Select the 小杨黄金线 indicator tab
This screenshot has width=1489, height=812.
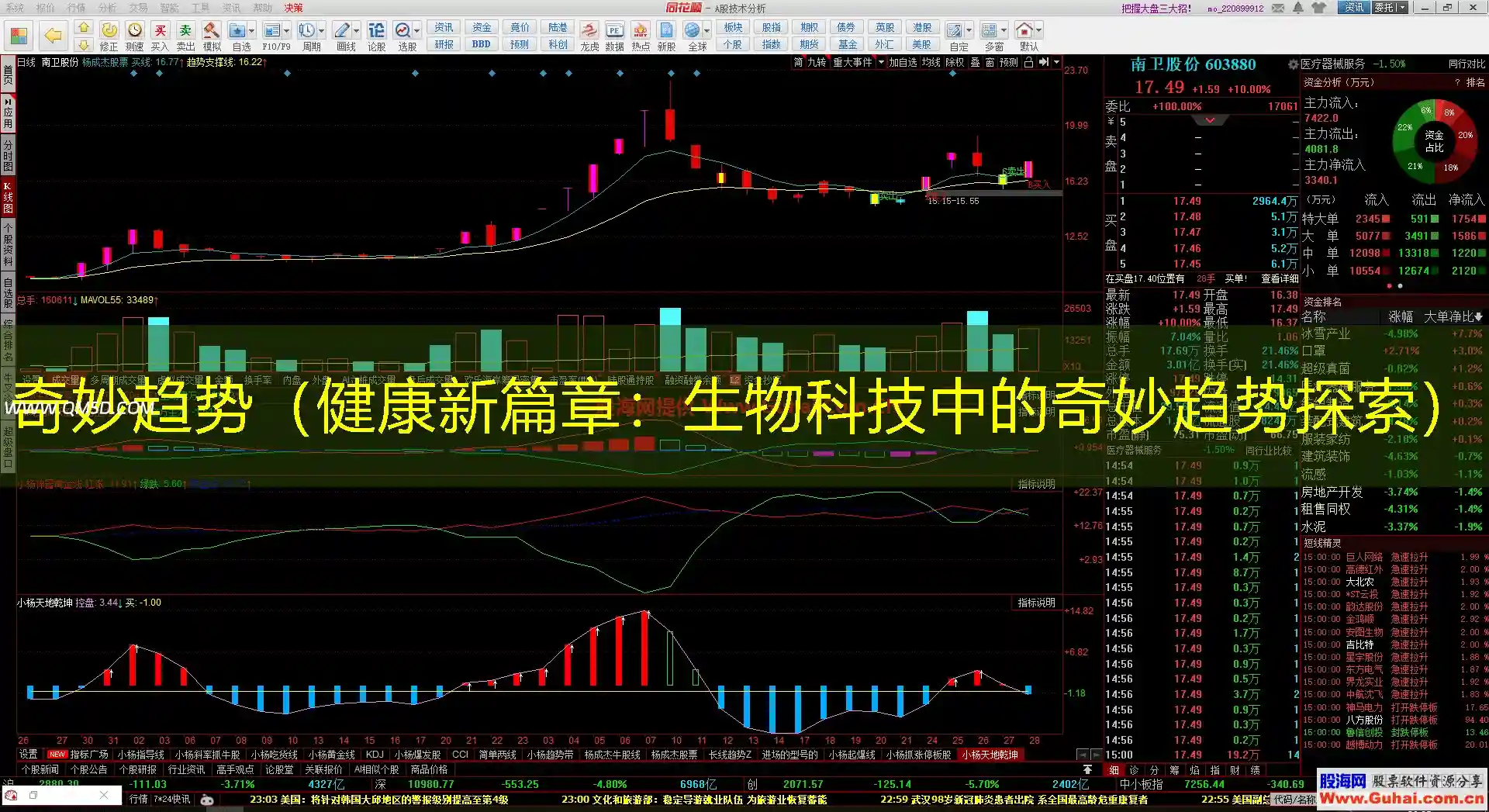click(331, 755)
